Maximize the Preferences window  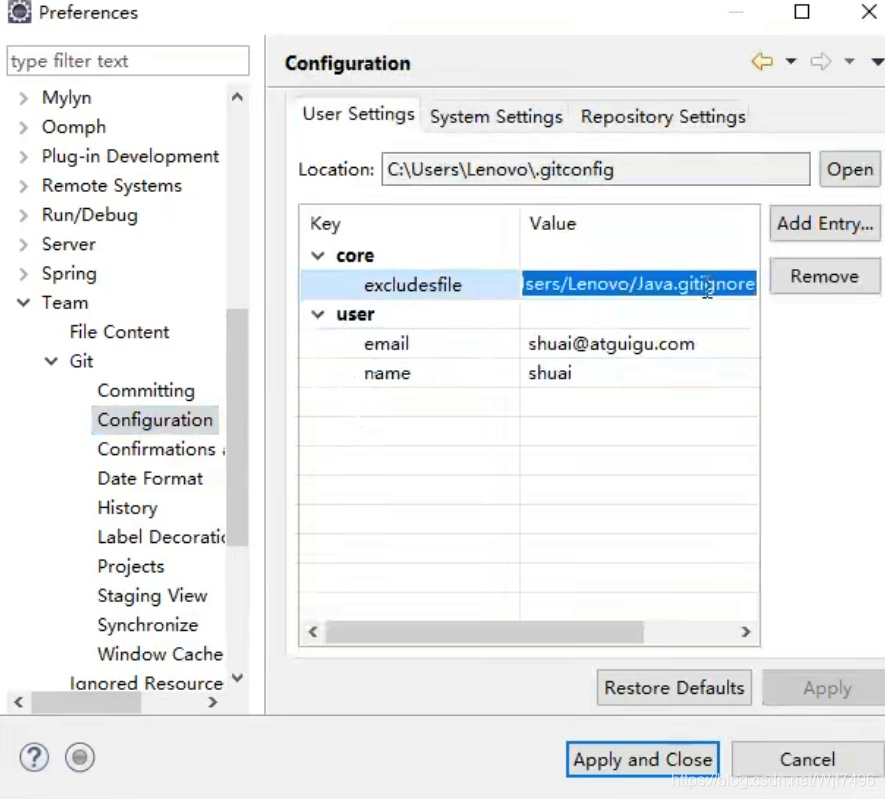coord(801,11)
